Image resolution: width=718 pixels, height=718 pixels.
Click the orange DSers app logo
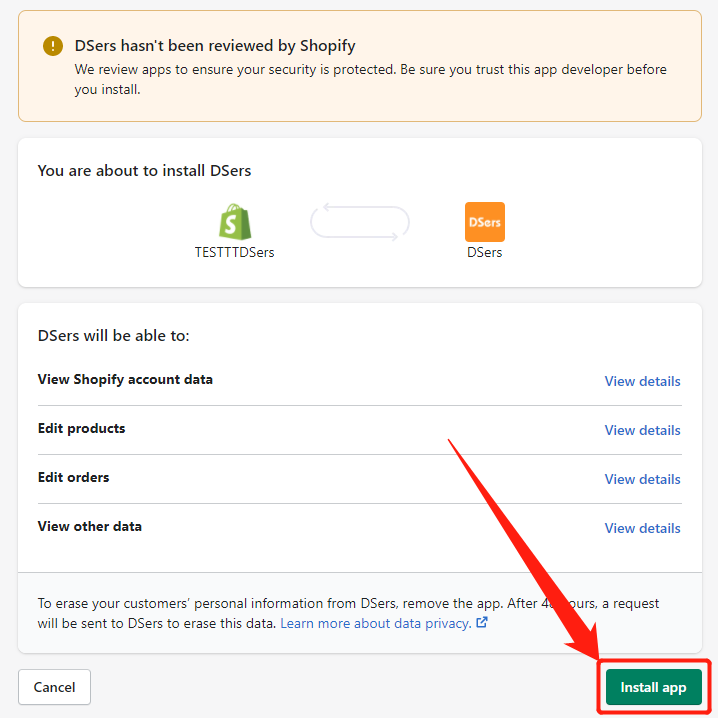(x=484, y=222)
